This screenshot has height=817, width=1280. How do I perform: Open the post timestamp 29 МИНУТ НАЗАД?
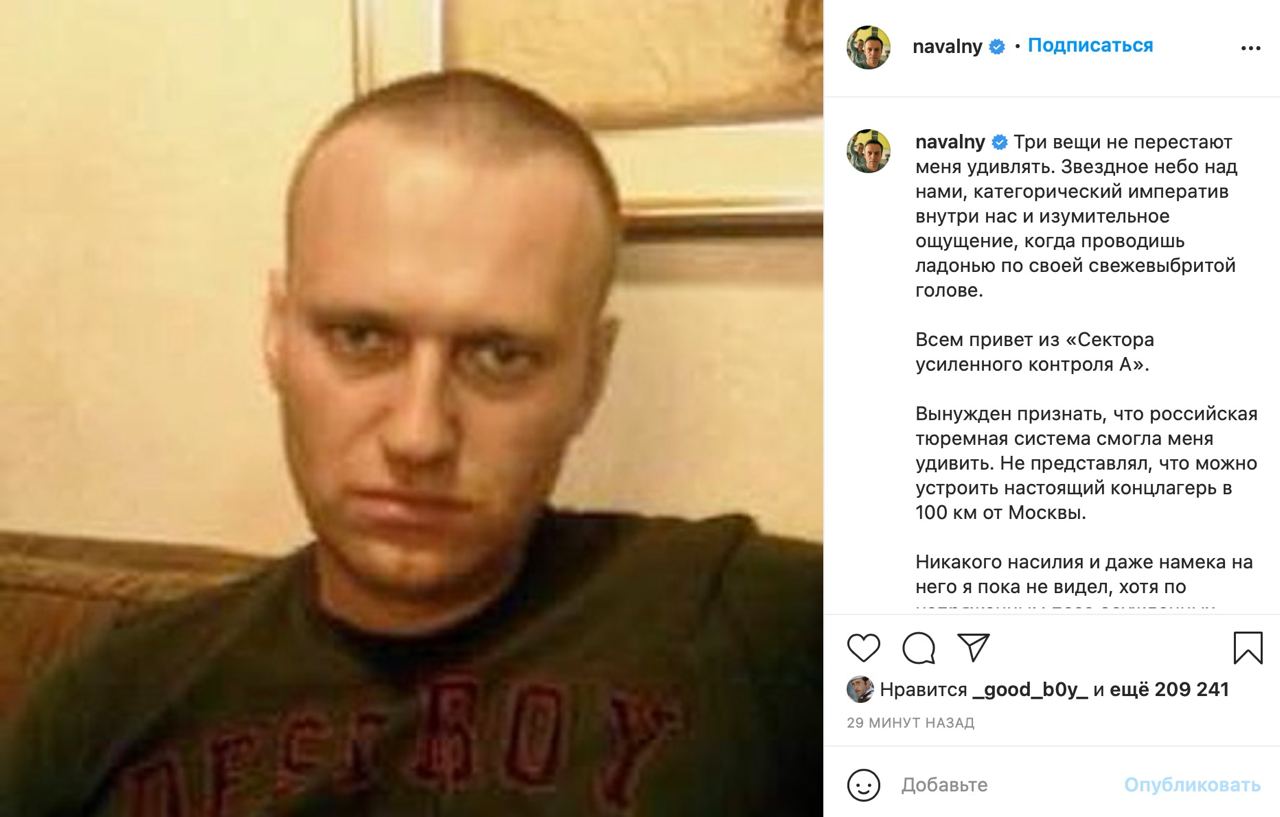(x=910, y=723)
